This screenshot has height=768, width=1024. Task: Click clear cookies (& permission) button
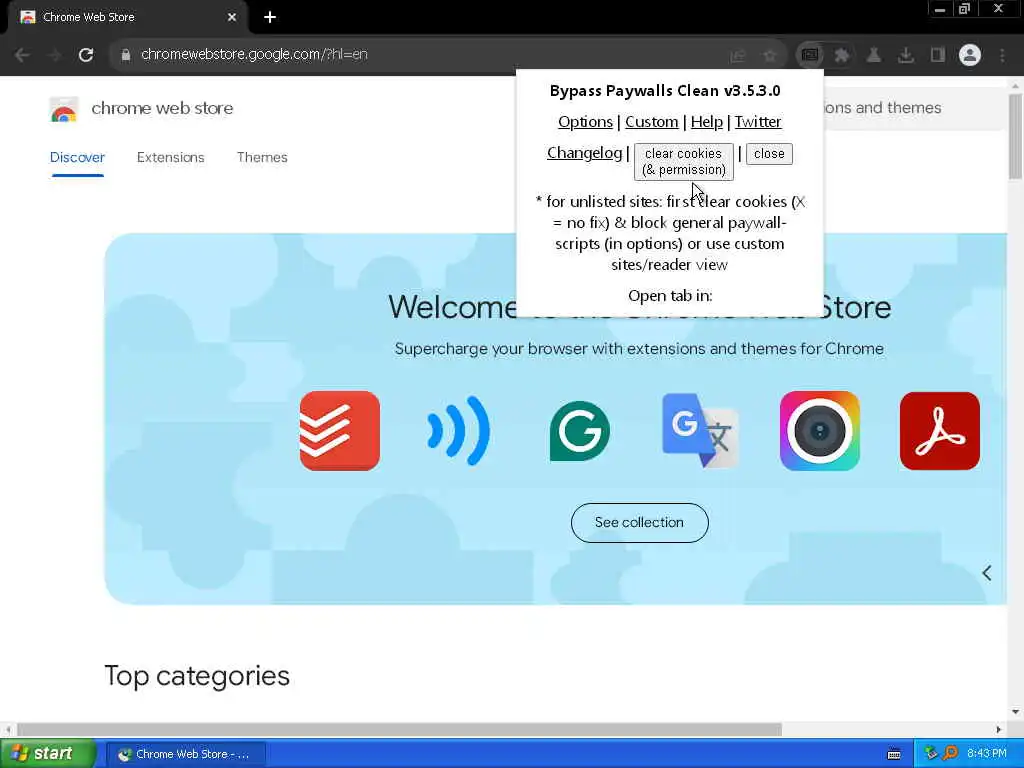click(x=684, y=161)
